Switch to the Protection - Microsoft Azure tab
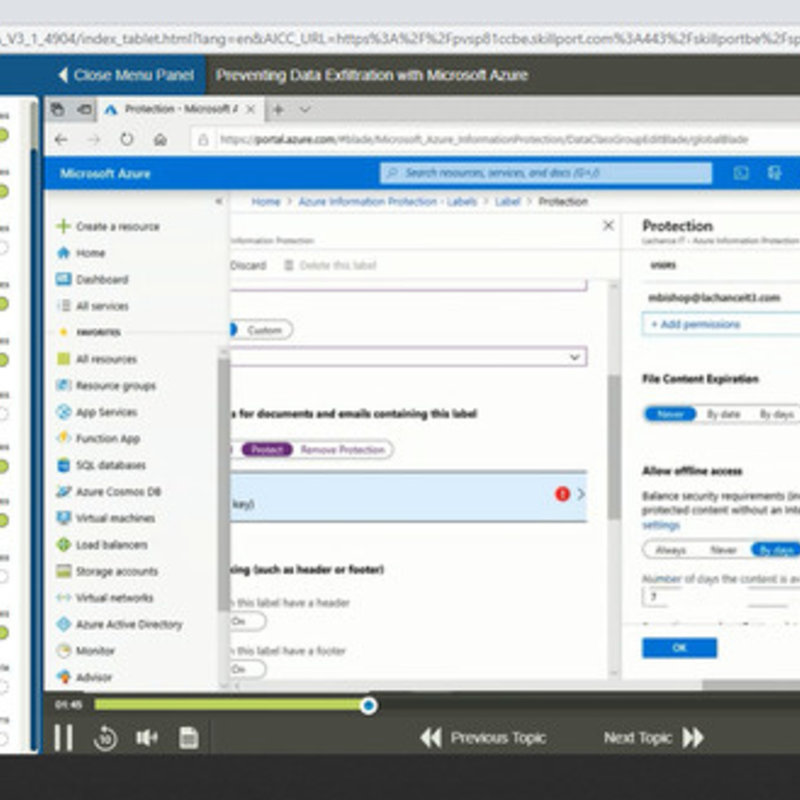Image resolution: width=800 pixels, height=800 pixels. (181, 109)
